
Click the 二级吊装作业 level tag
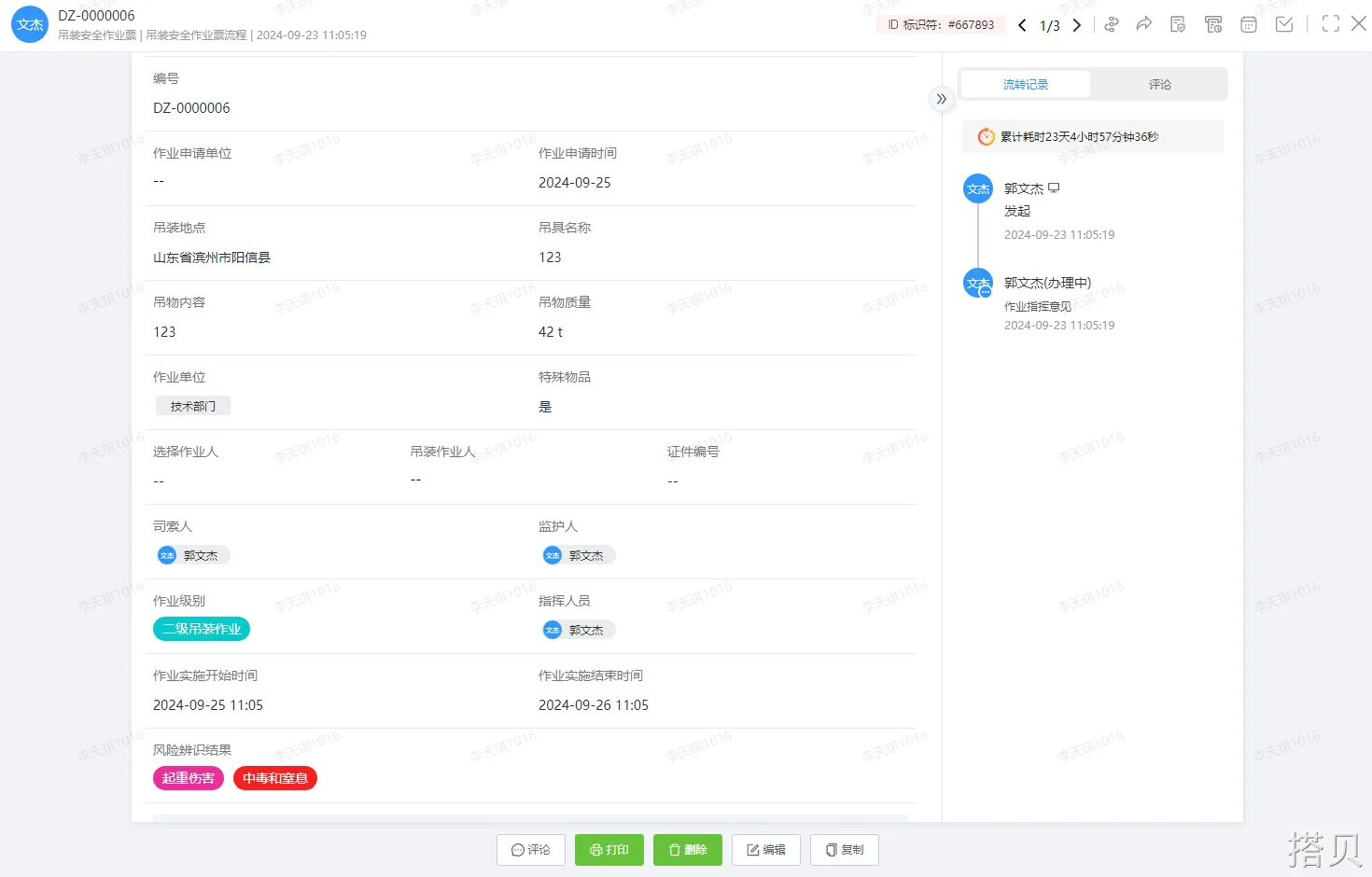tap(202, 629)
